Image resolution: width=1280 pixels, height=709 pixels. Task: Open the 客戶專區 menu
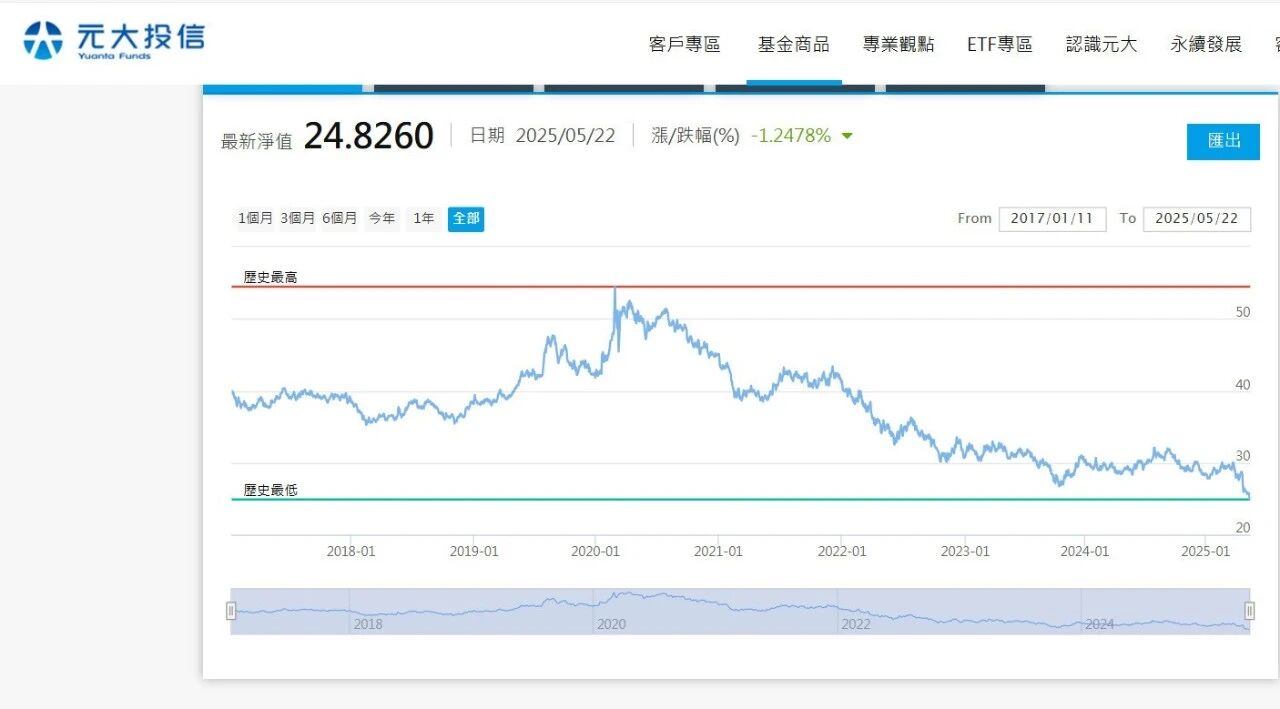pyautogui.click(x=684, y=44)
